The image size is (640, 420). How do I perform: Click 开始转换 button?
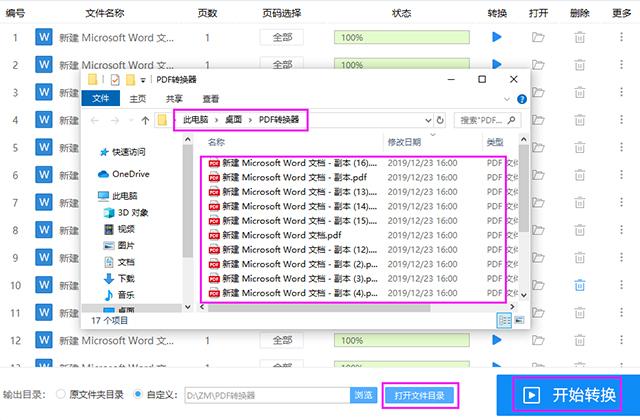coord(568,395)
